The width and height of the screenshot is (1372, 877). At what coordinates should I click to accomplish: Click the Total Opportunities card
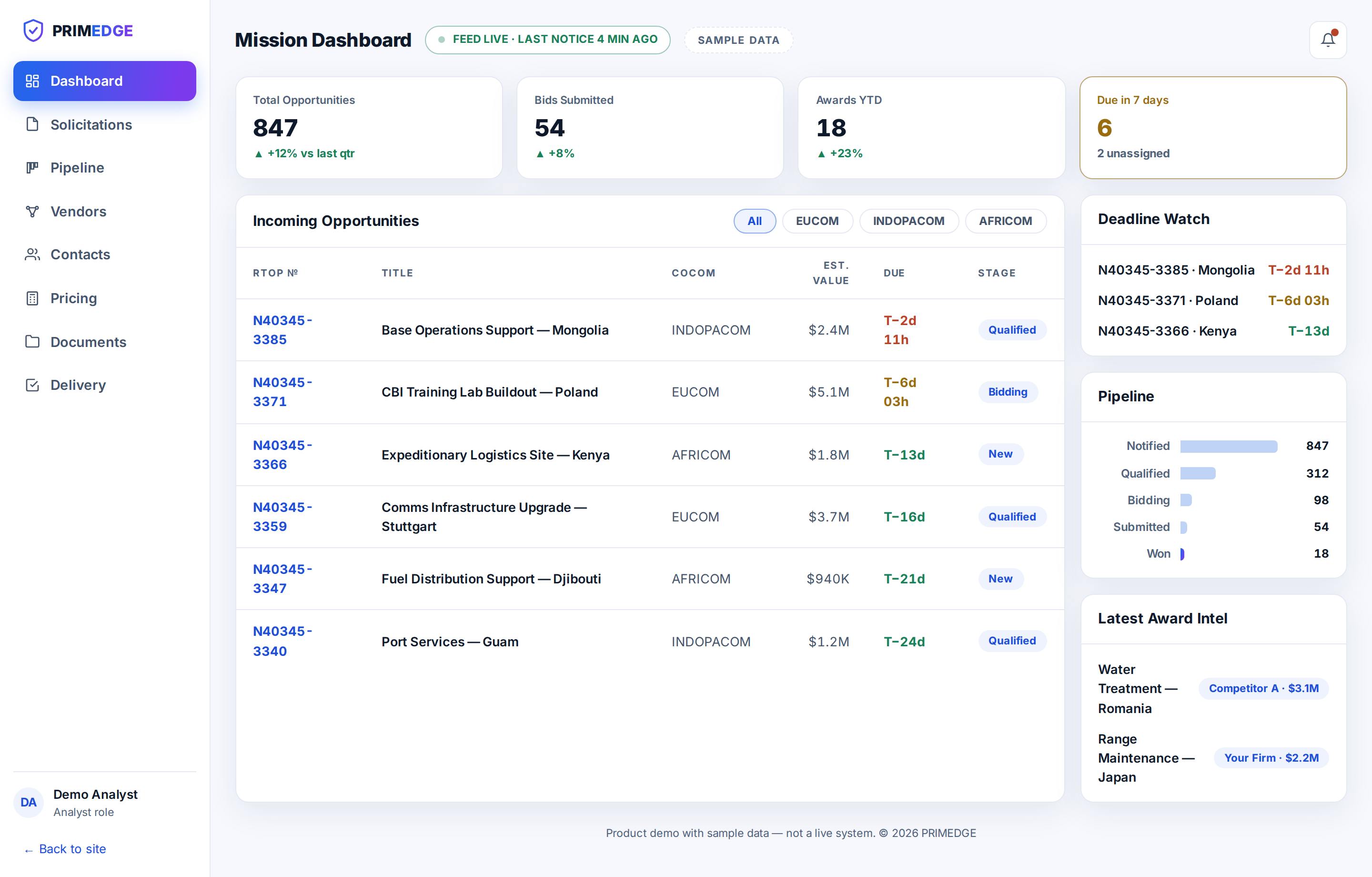tap(369, 128)
